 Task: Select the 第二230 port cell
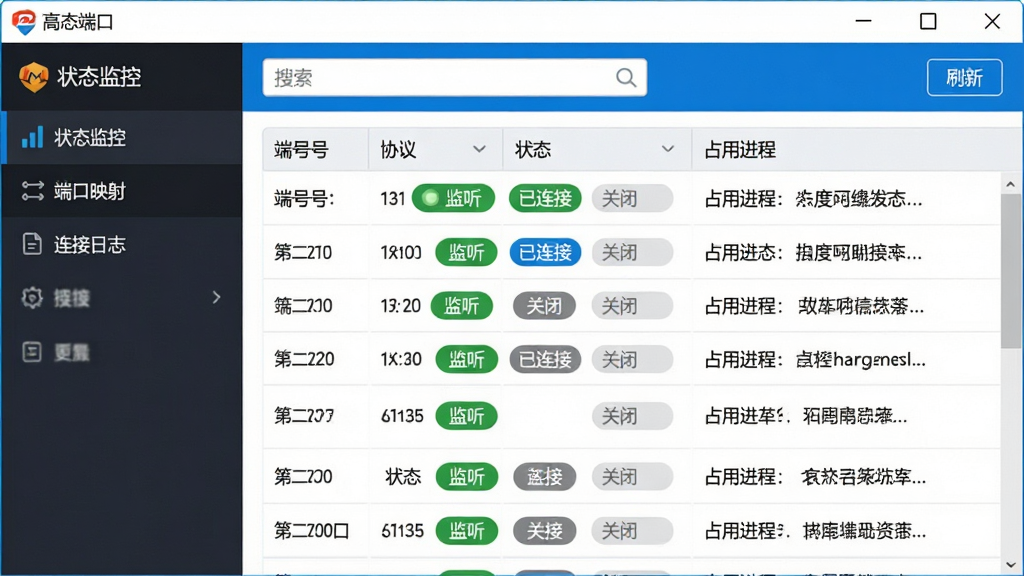[x=303, y=306]
